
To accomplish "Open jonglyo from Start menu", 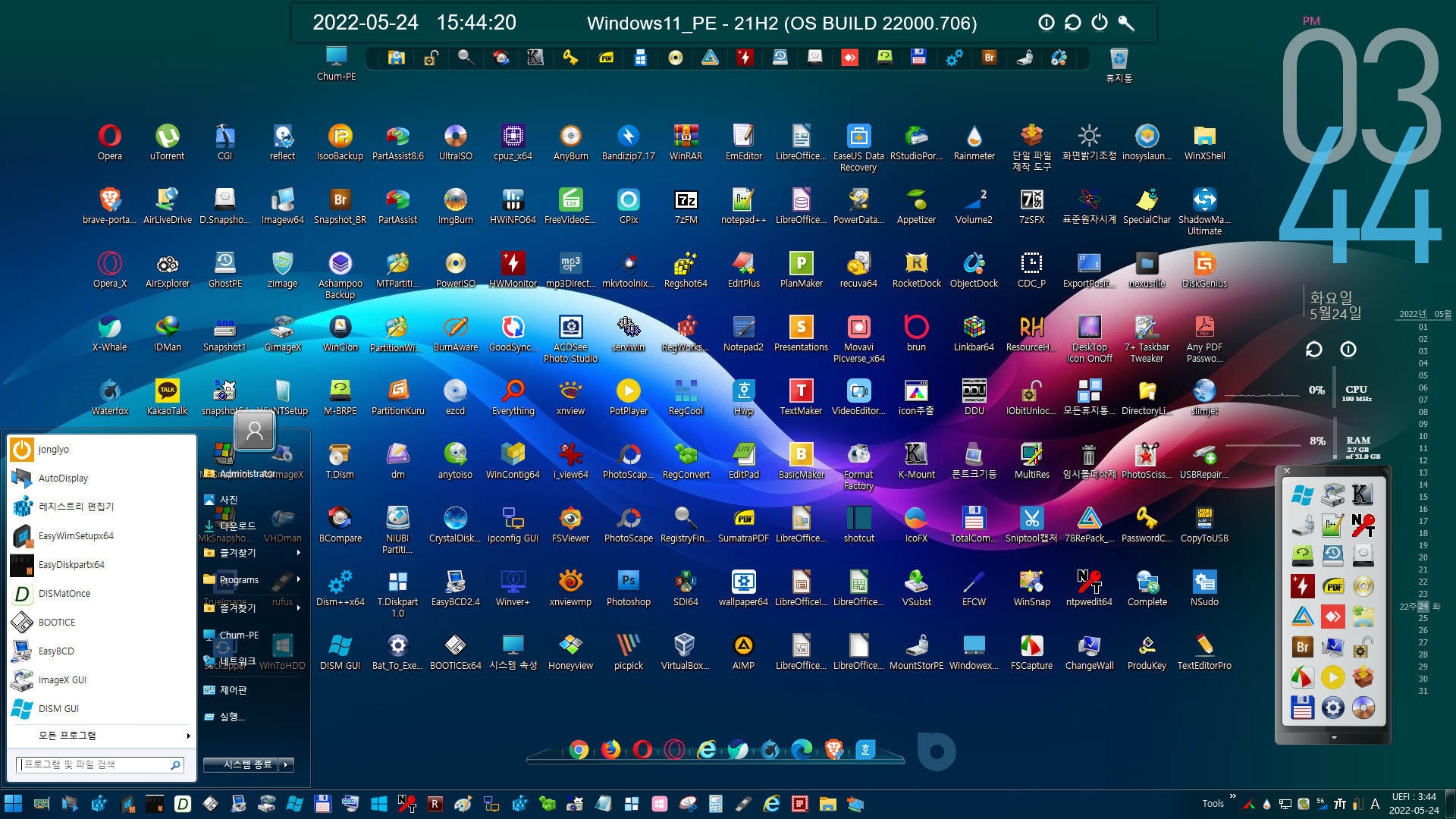I will tap(102, 450).
